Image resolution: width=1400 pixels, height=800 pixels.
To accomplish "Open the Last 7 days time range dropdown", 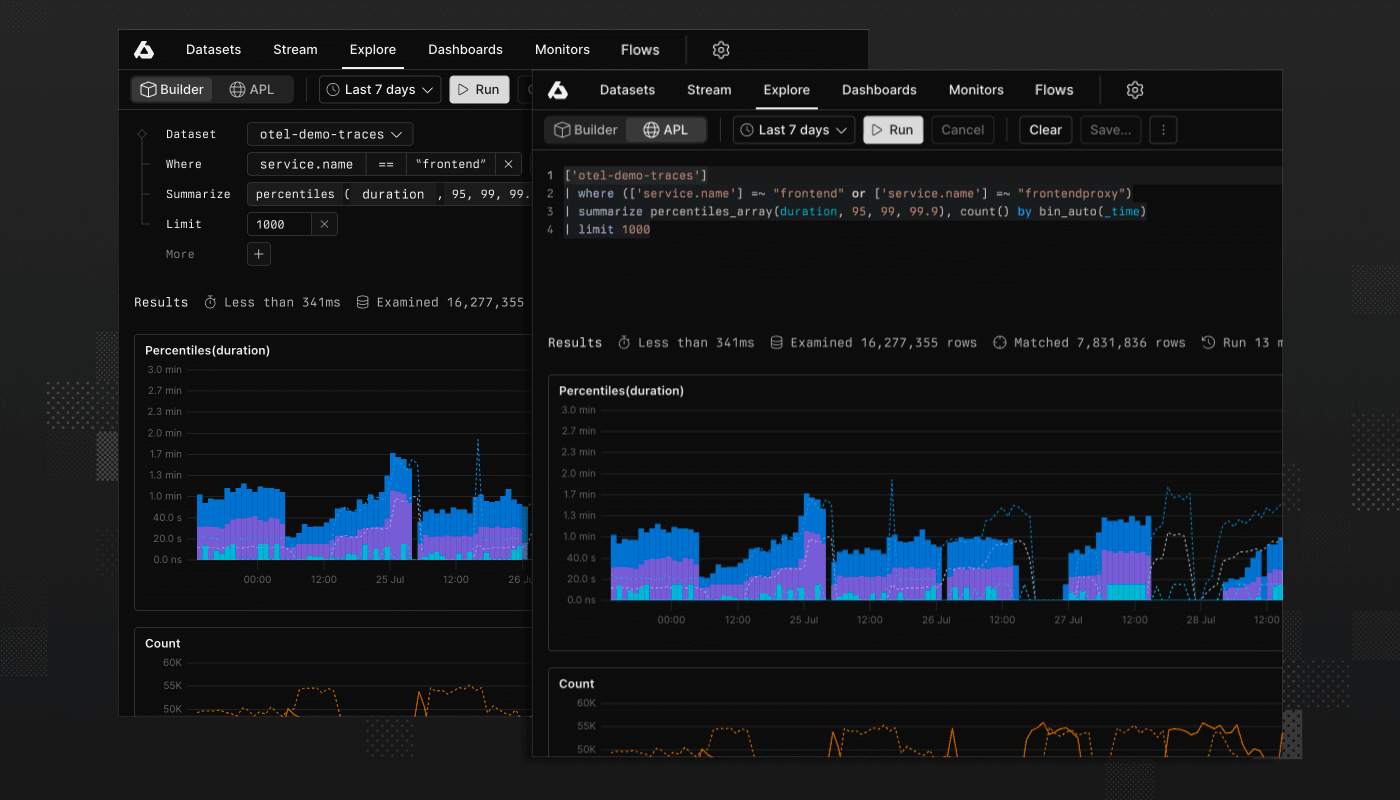I will point(793,129).
